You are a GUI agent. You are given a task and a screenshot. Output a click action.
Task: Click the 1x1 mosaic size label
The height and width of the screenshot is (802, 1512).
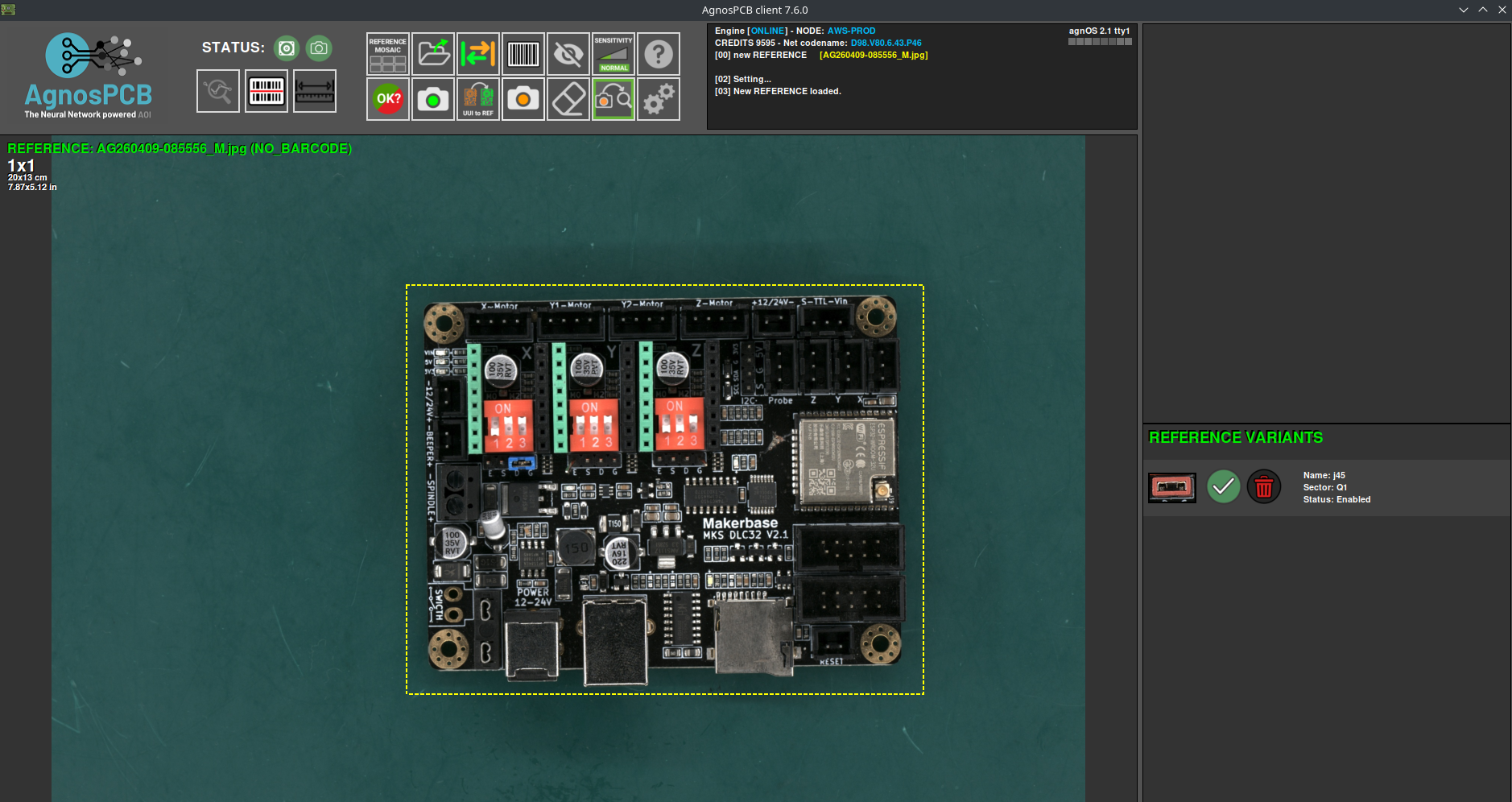[x=21, y=166]
